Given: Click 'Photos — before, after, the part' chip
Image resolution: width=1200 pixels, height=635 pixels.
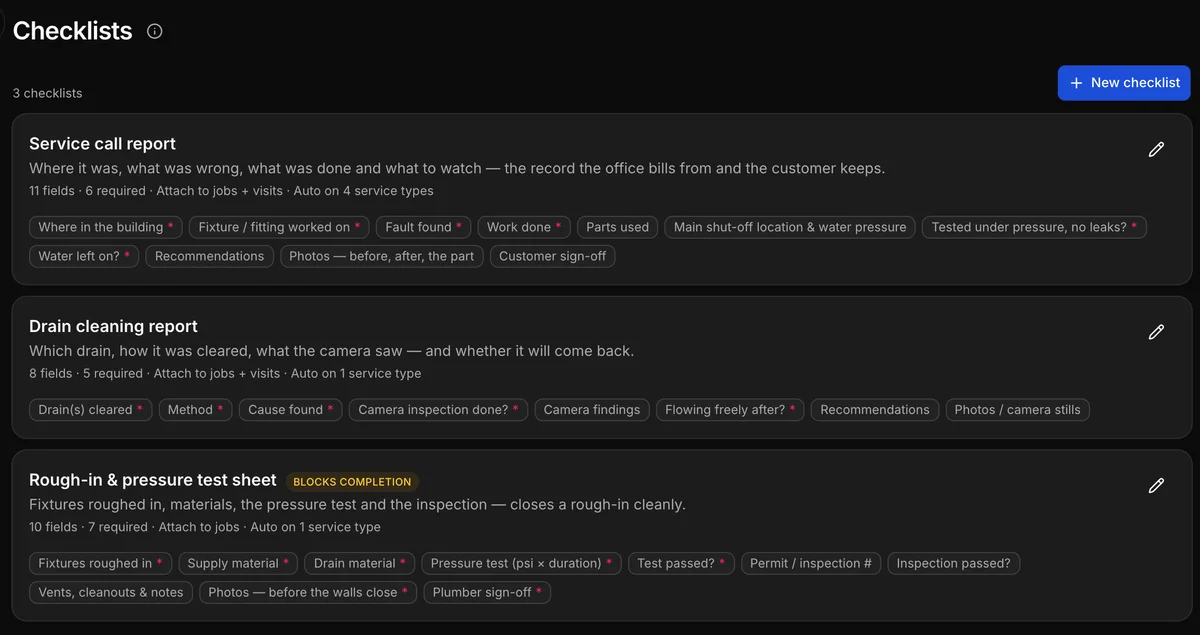Looking at the screenshot, I should pyautogui.click(x=381, y=256).
